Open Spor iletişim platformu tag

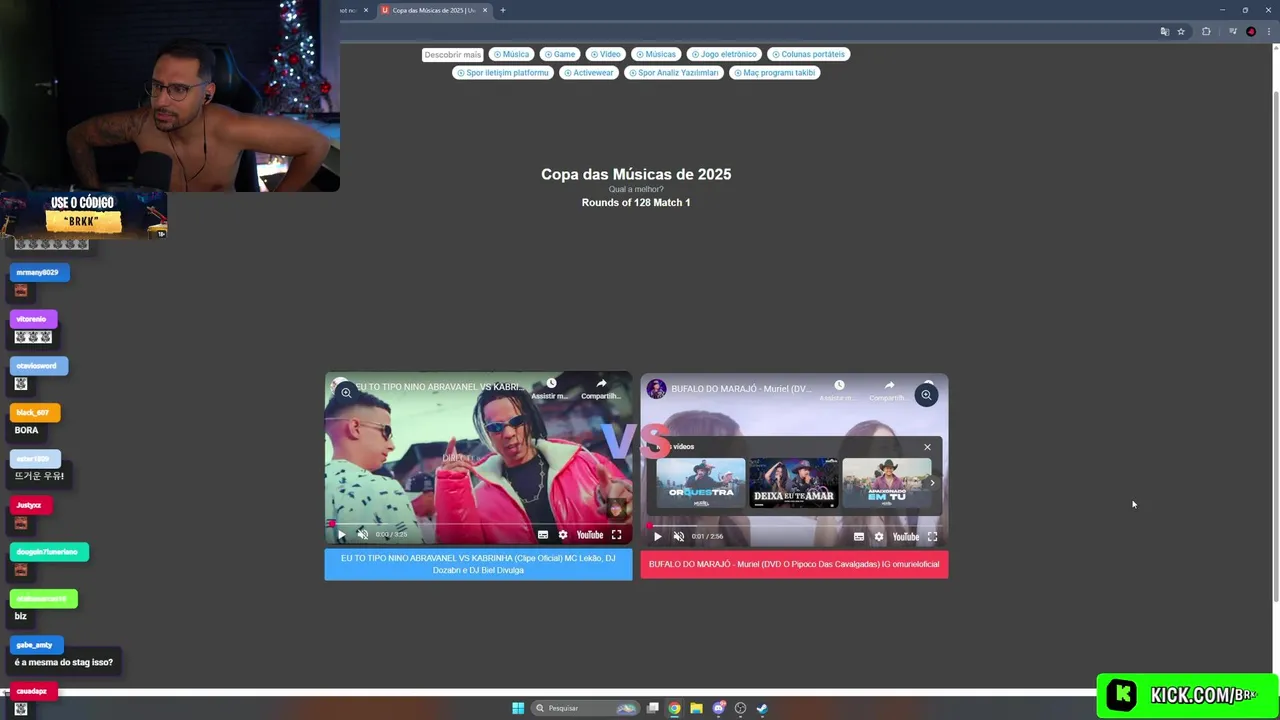coord(503,72)
